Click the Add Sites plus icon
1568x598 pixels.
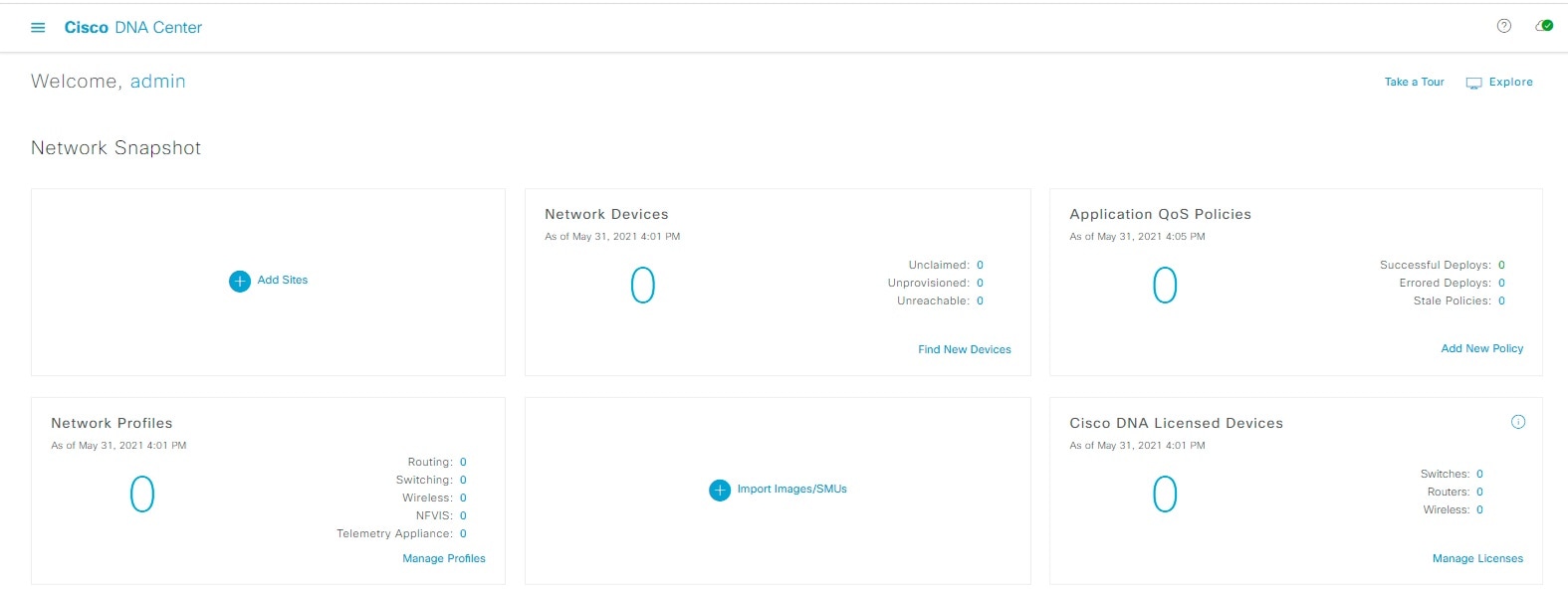pyautogui.click(x=240, y=282)
